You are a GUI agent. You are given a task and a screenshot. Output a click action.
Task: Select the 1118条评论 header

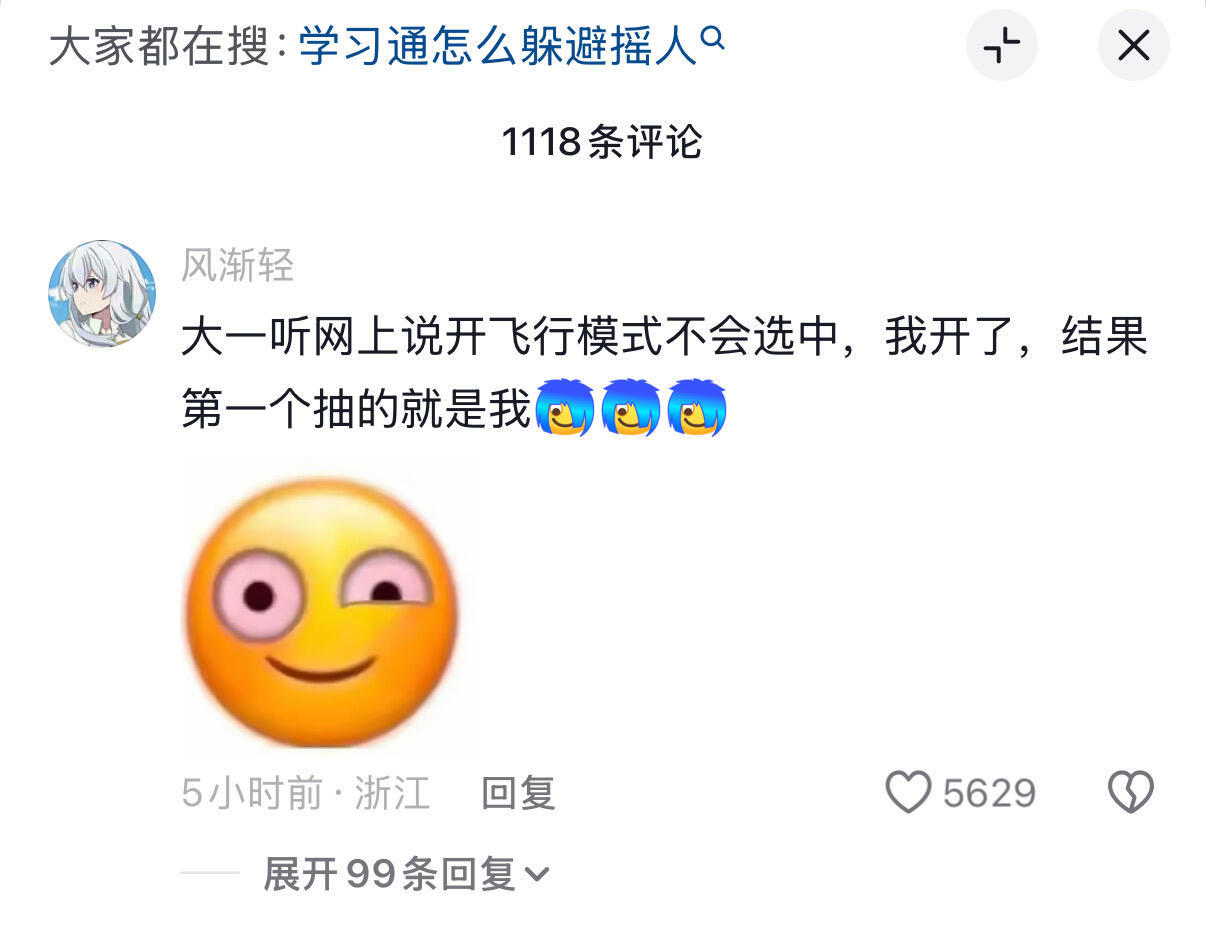pos(602,142)
